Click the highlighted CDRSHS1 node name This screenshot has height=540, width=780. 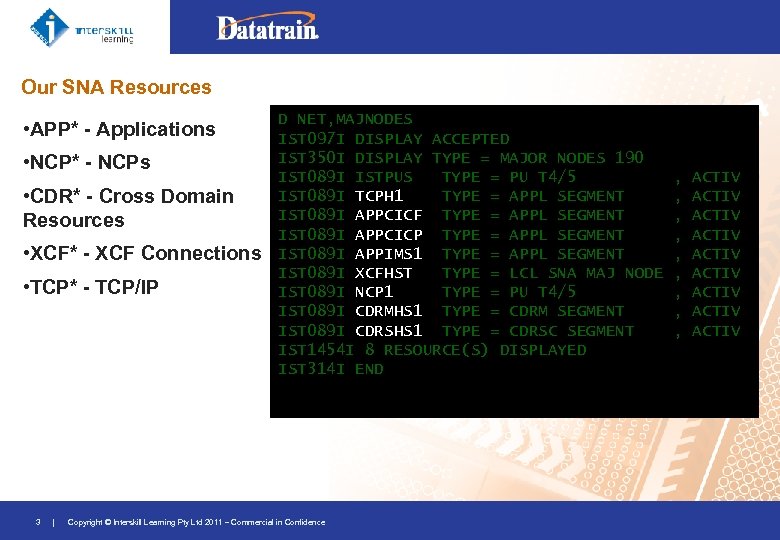pos(389,331)
